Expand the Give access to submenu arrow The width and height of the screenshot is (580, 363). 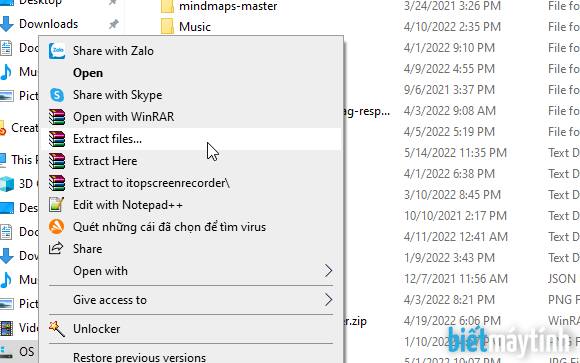[328, 300]
